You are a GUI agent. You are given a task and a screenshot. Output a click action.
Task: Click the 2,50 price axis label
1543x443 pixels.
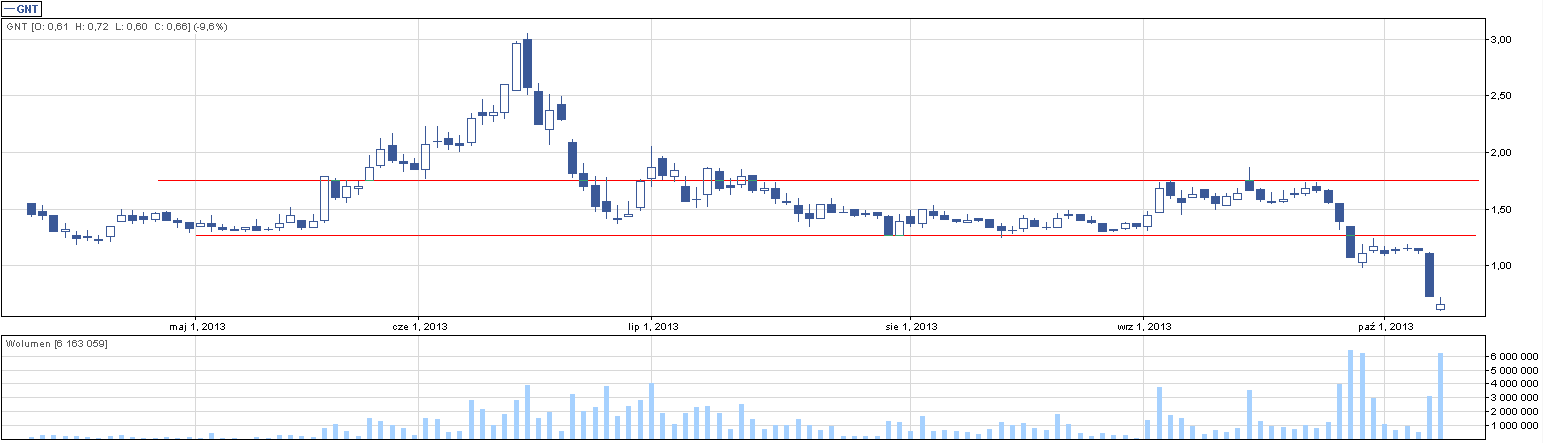click(1502, 96)
